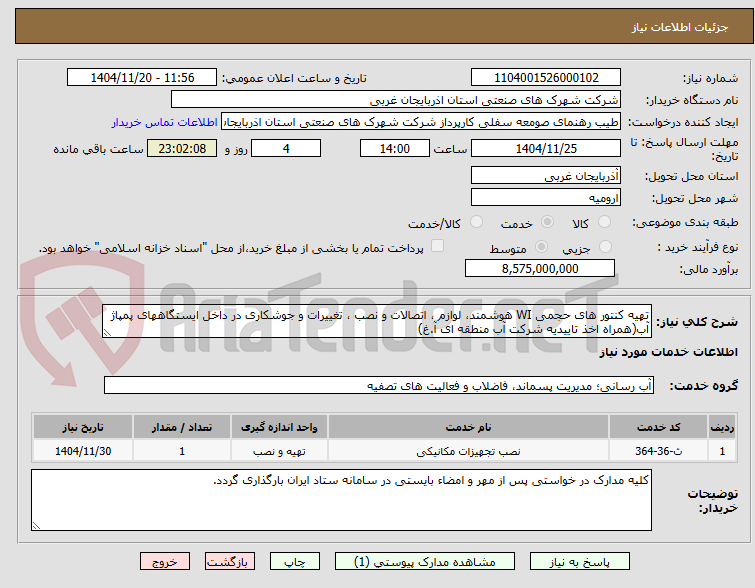Image resolution: width=755 pixels, height=588 pixels.
Task: Select the خدمت radio button
Action: coord(547,222)
